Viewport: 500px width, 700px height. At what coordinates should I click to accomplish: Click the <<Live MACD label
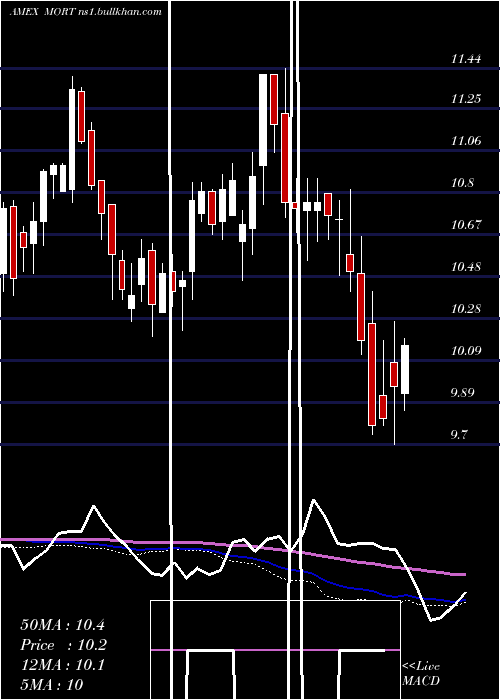421,674
